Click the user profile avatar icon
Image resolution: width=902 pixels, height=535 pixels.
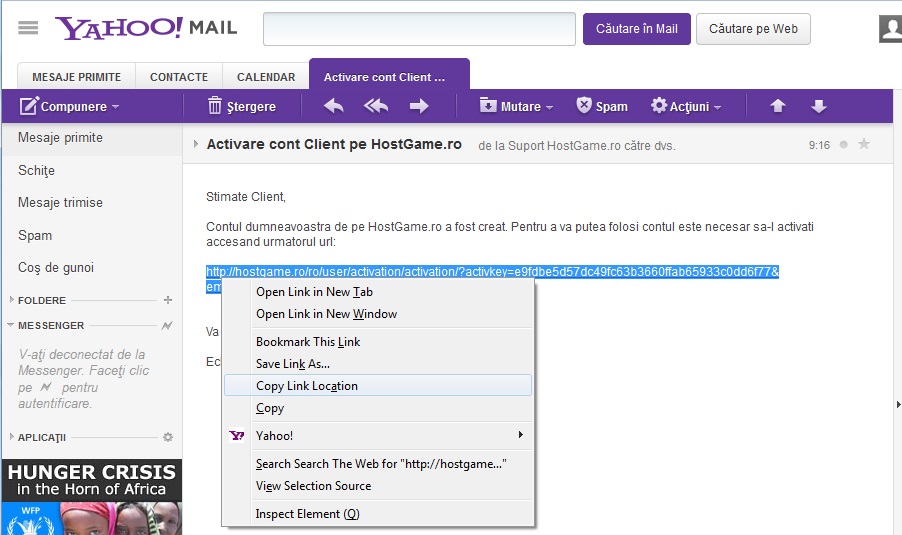890,29
